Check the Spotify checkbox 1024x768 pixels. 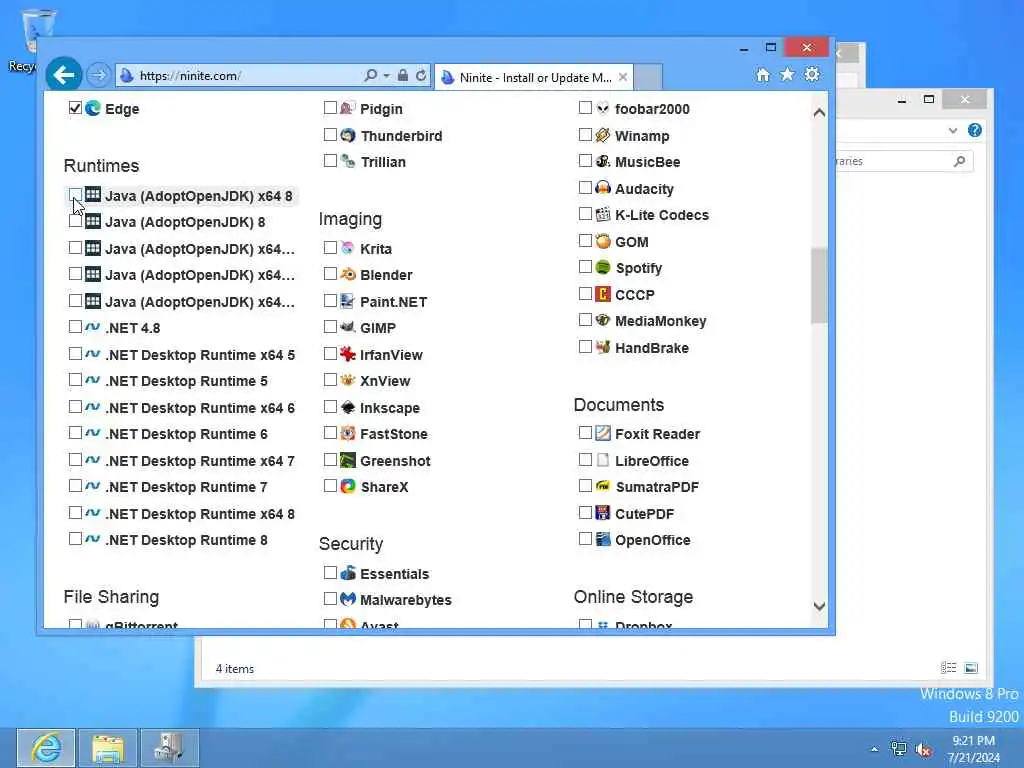(585, 266)
